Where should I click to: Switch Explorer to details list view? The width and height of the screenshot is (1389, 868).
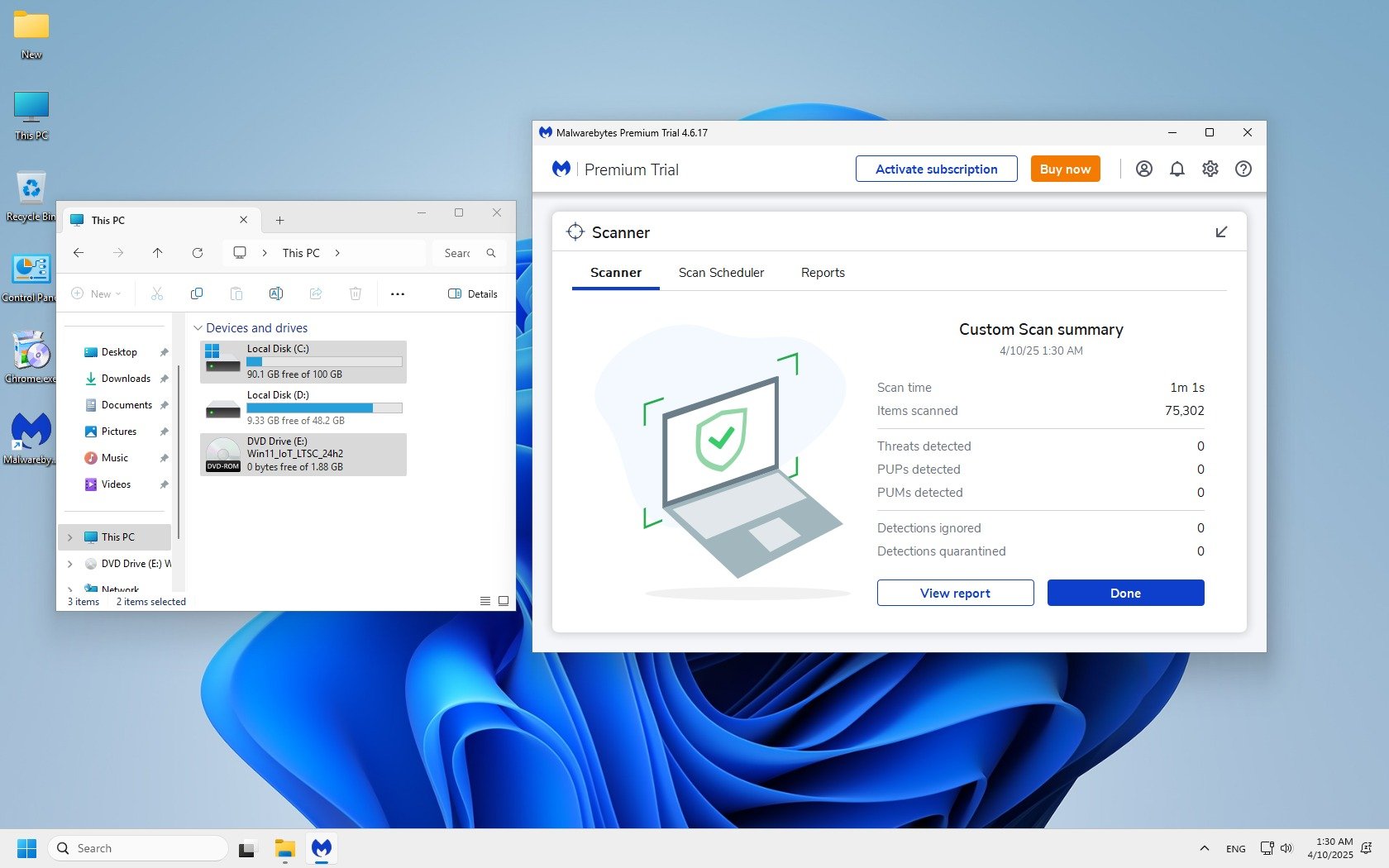point(485,601)
